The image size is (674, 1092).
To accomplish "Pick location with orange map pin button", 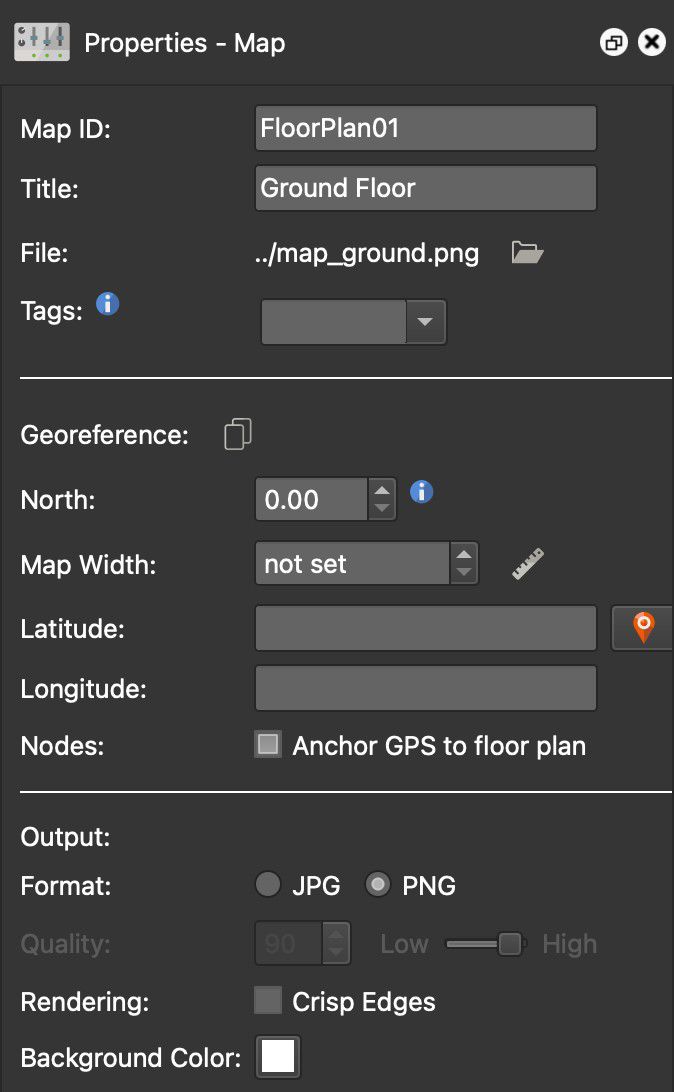I will (x=643, y=628).
